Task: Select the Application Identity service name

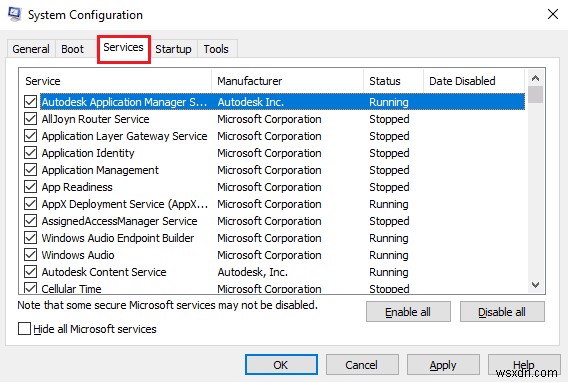Action: tap(88, 153)
